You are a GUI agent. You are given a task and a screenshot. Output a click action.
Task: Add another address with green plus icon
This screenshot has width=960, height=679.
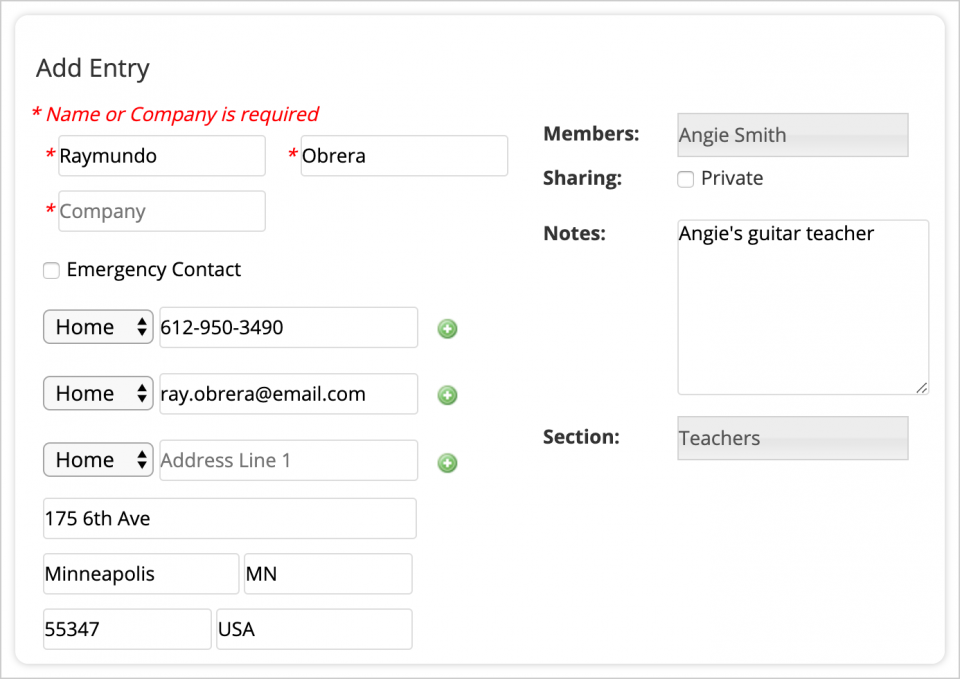pos(448,463)
